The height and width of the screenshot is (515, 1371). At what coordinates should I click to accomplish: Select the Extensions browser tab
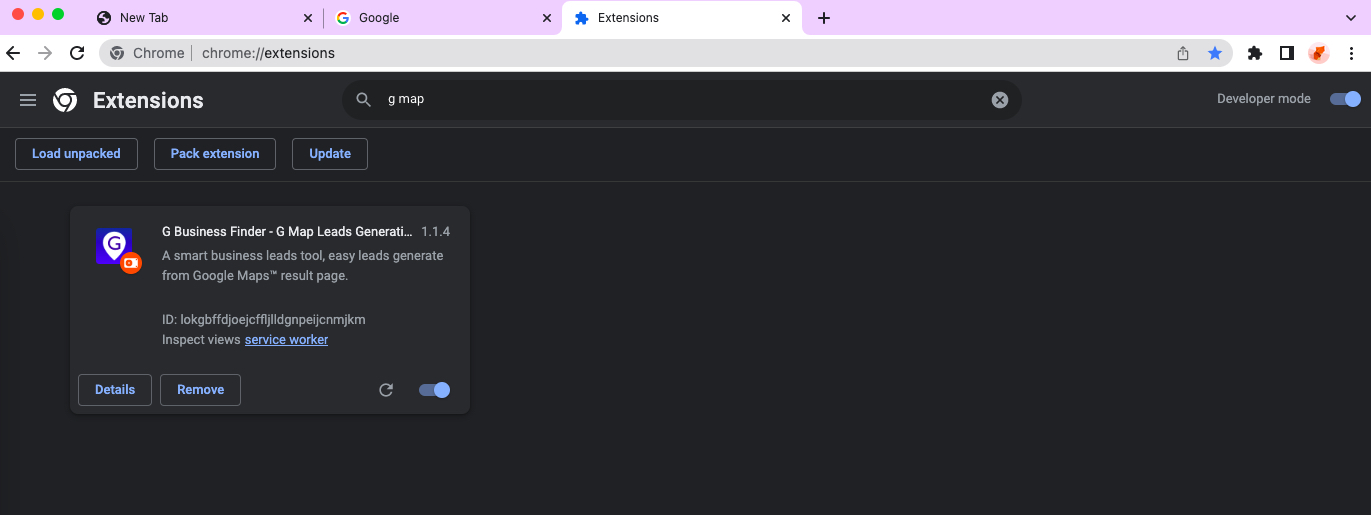(682, 18)
